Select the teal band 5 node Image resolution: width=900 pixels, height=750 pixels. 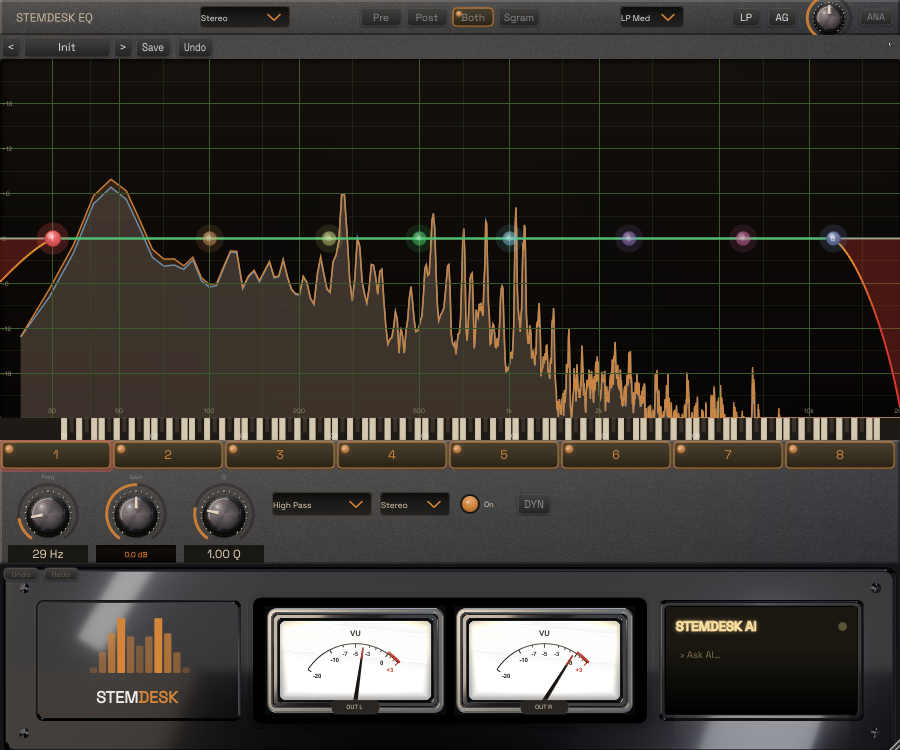coord(509,238)
